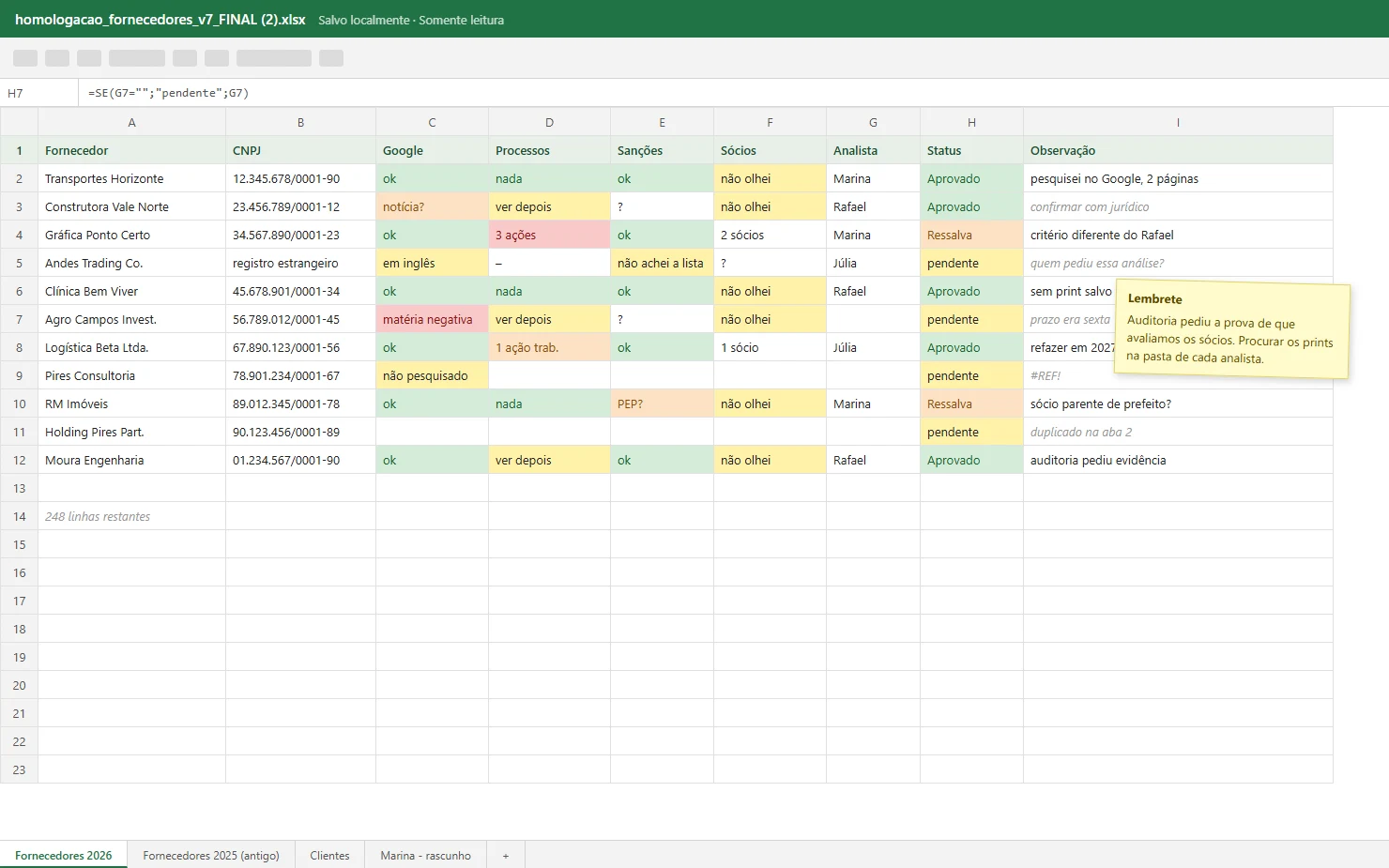
Task: Select the '2 sócios' cell
Action: 770,235
